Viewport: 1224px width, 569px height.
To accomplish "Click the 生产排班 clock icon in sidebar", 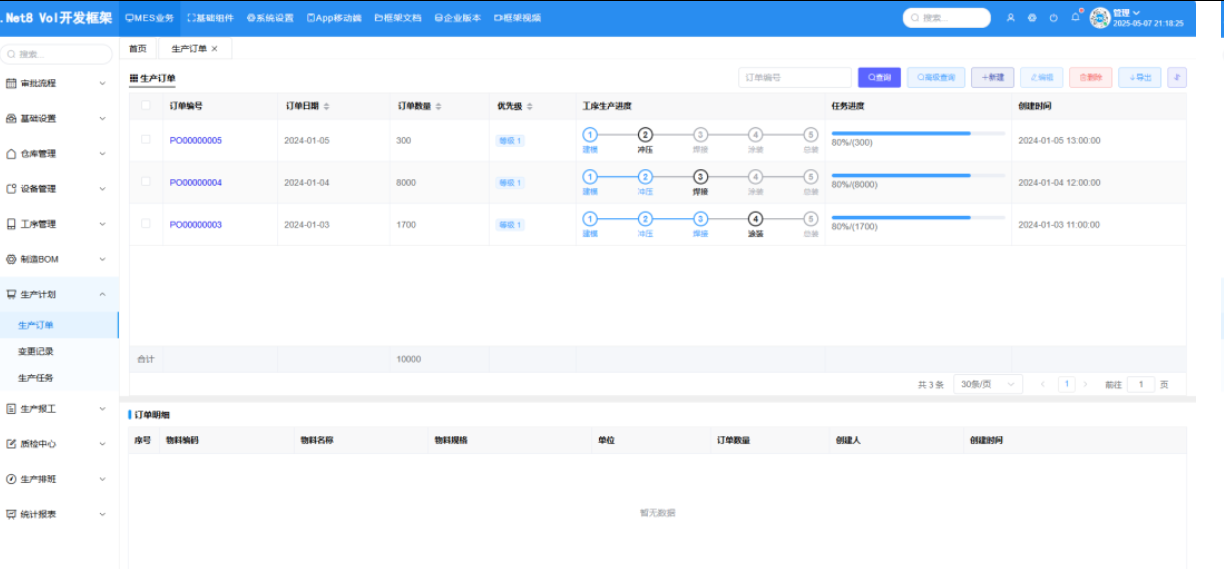I will [11, 479].
